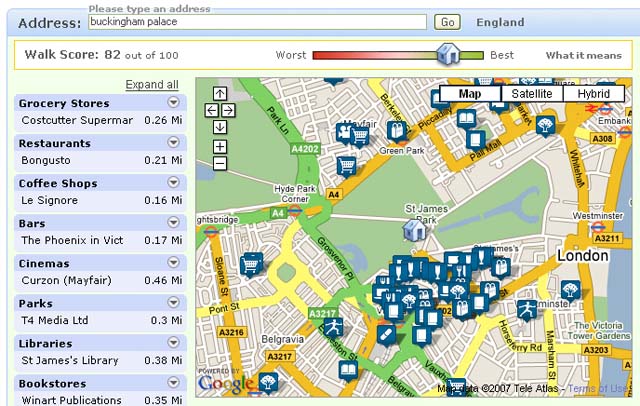The width and height of the screenshot is (640, 406).
Task: Click the open book marker near Piccadilly
Action: point(466,119)
